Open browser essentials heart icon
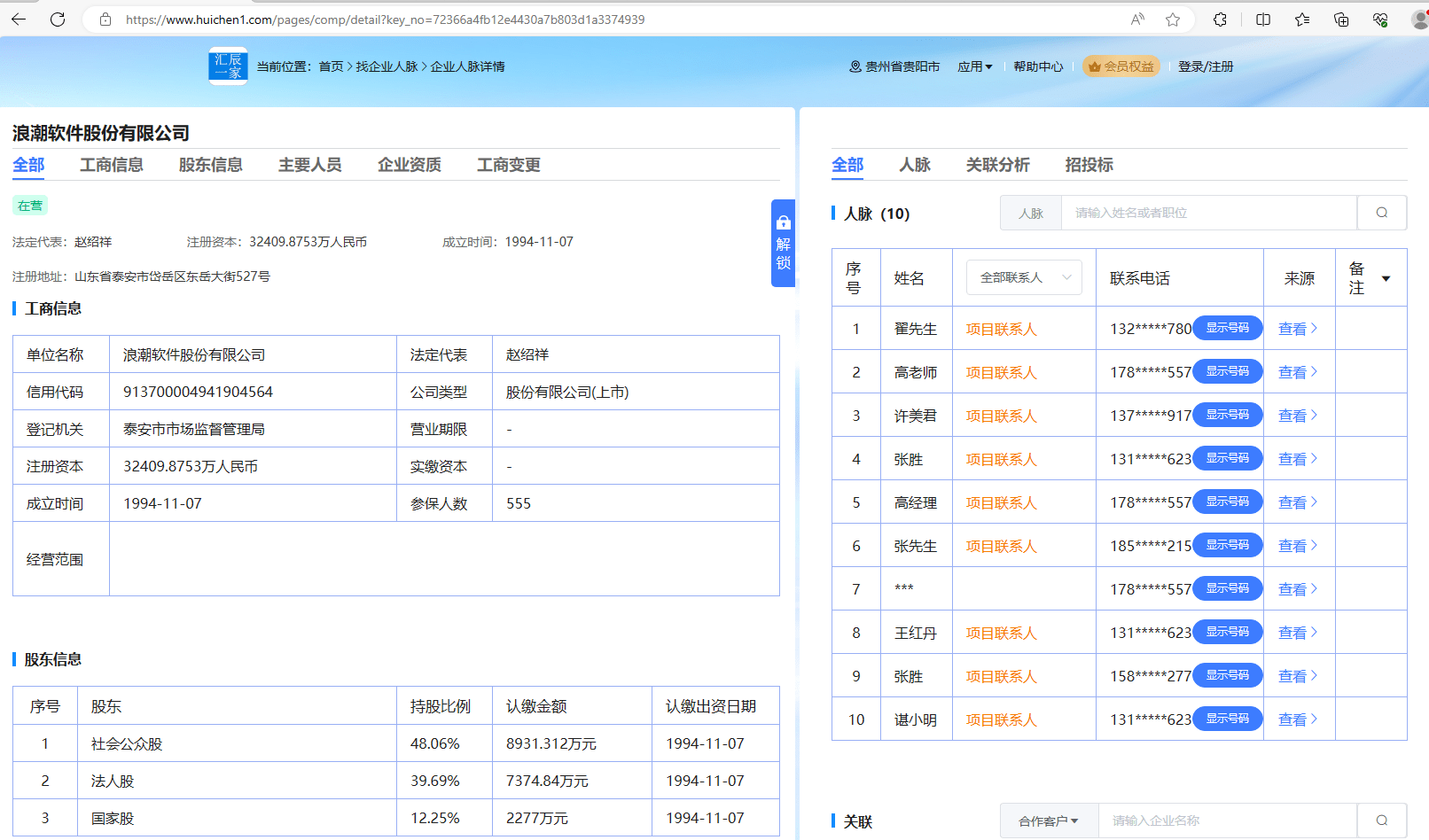Image resolution: width=1429 pixels, height=840 pixels. [1380, 19]
